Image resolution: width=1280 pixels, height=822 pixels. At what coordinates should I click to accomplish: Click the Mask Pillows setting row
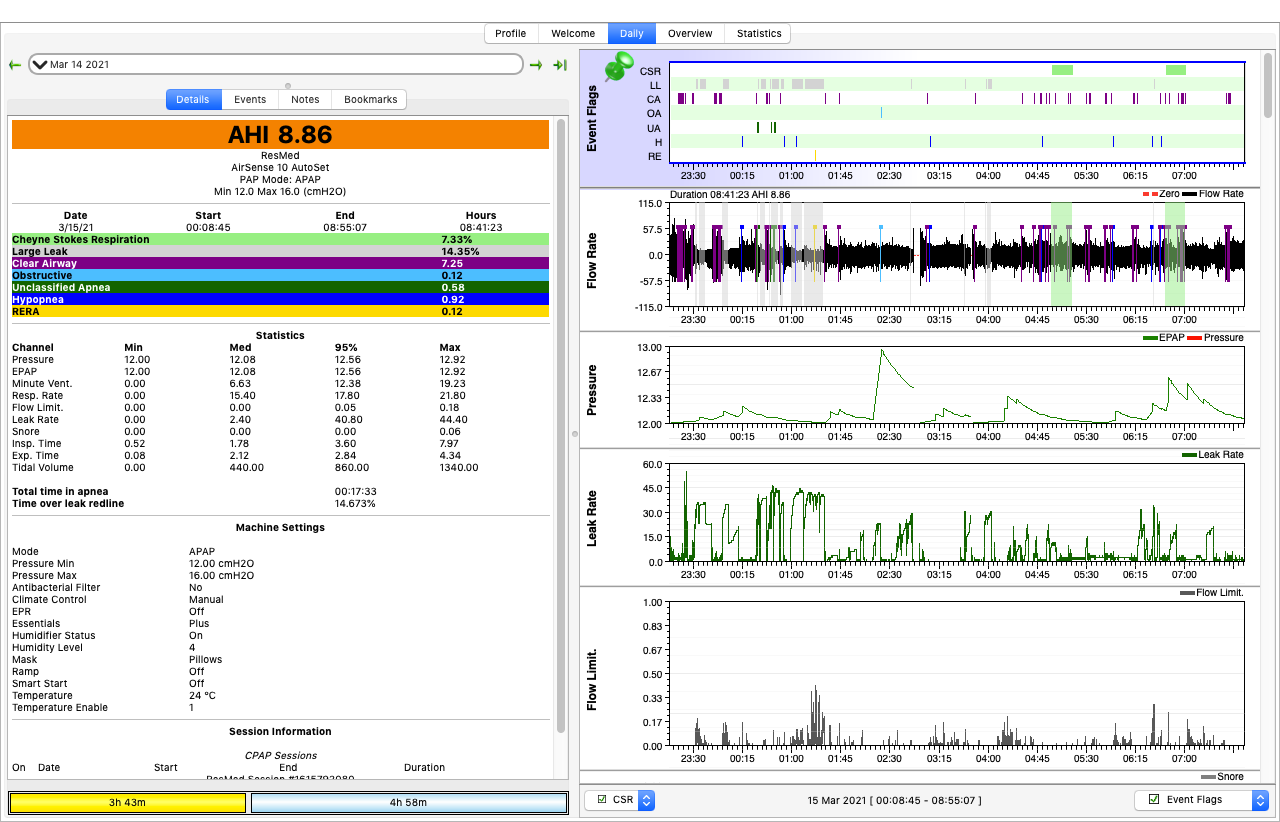pos(117,659)
